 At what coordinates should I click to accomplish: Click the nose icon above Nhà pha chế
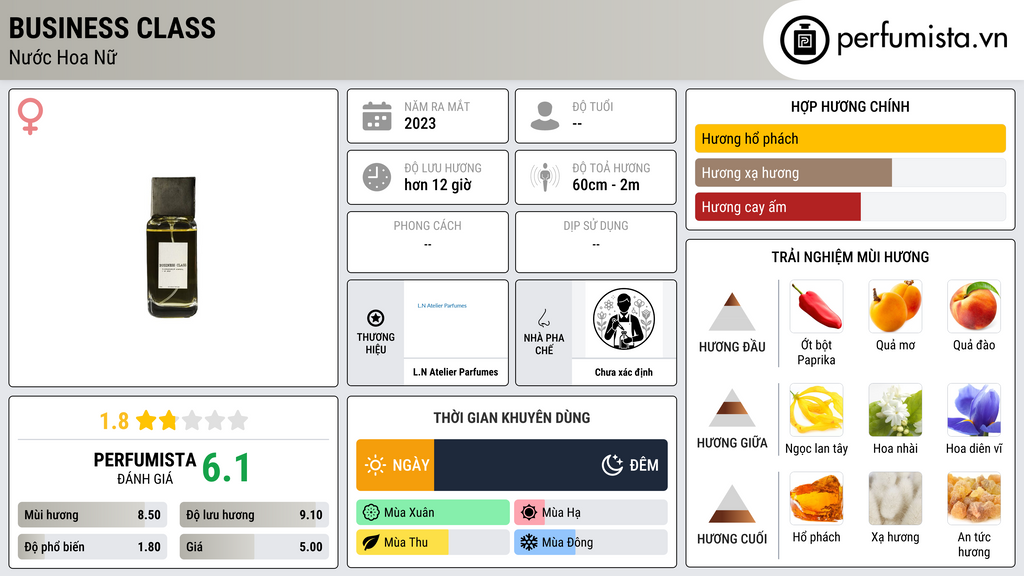[543, 318]
